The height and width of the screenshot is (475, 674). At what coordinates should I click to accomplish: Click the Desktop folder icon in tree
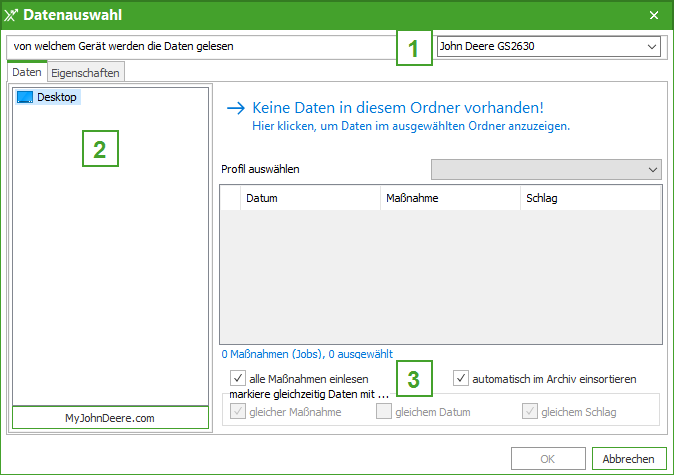pyautogui.click(x=26, y=97)
